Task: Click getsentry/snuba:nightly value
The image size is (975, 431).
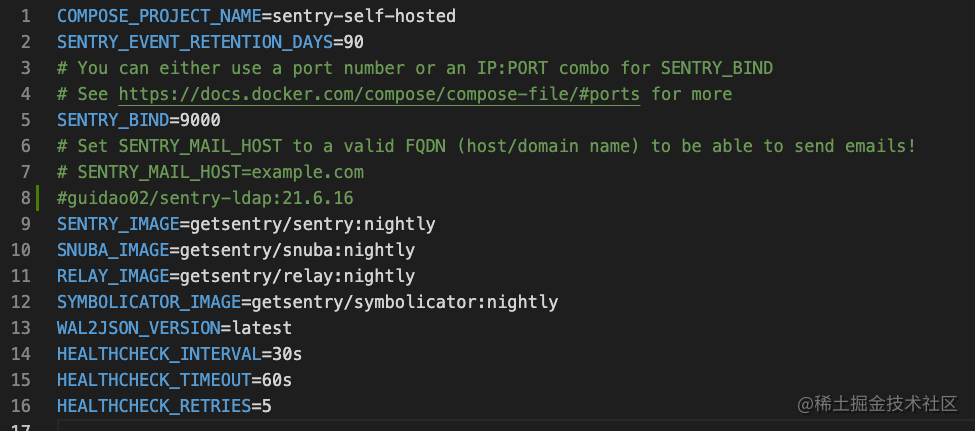Action: click(297, 250)
